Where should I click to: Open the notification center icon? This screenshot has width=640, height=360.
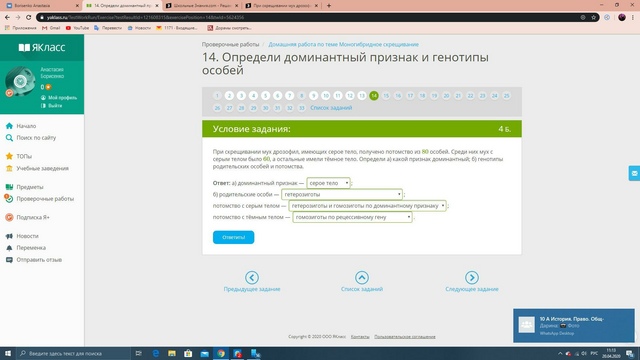[x=630, y=353]
